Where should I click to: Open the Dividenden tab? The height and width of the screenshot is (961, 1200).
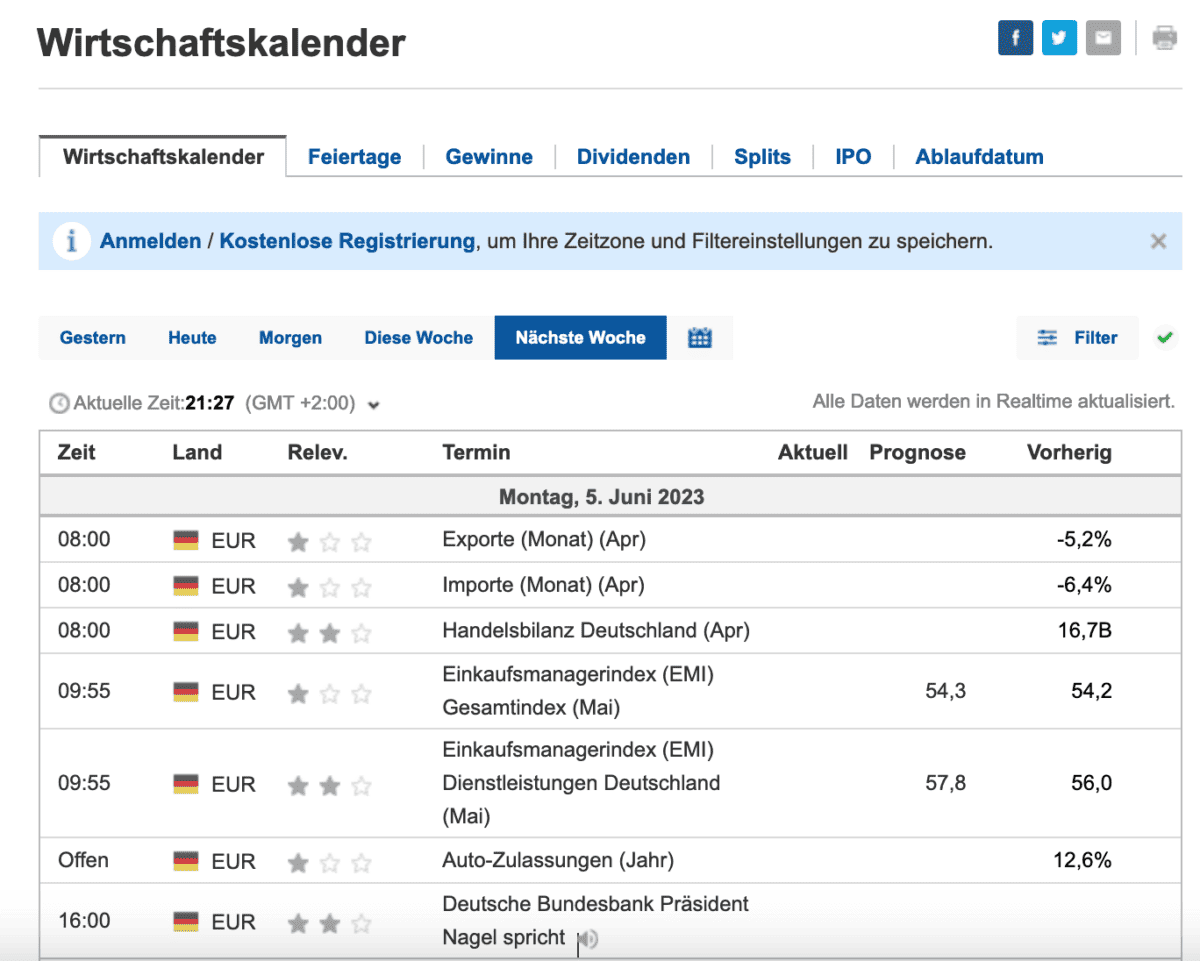pyautogui.click(x=633, y=156)
